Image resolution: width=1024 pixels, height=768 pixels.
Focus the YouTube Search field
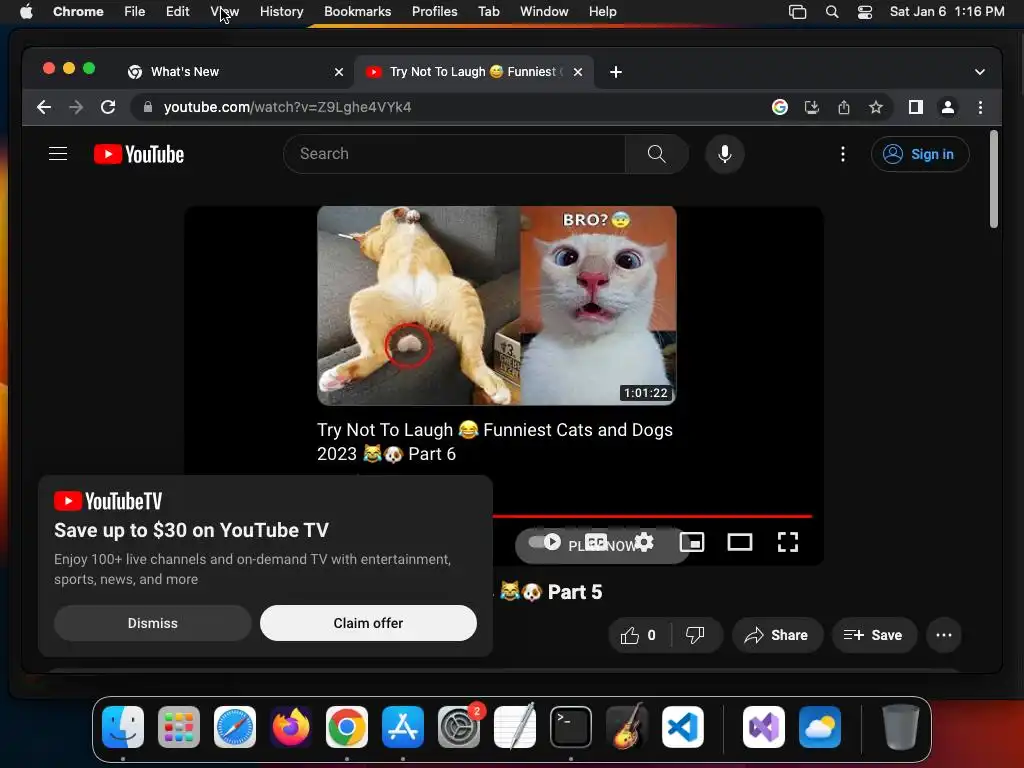pos(455,154)
